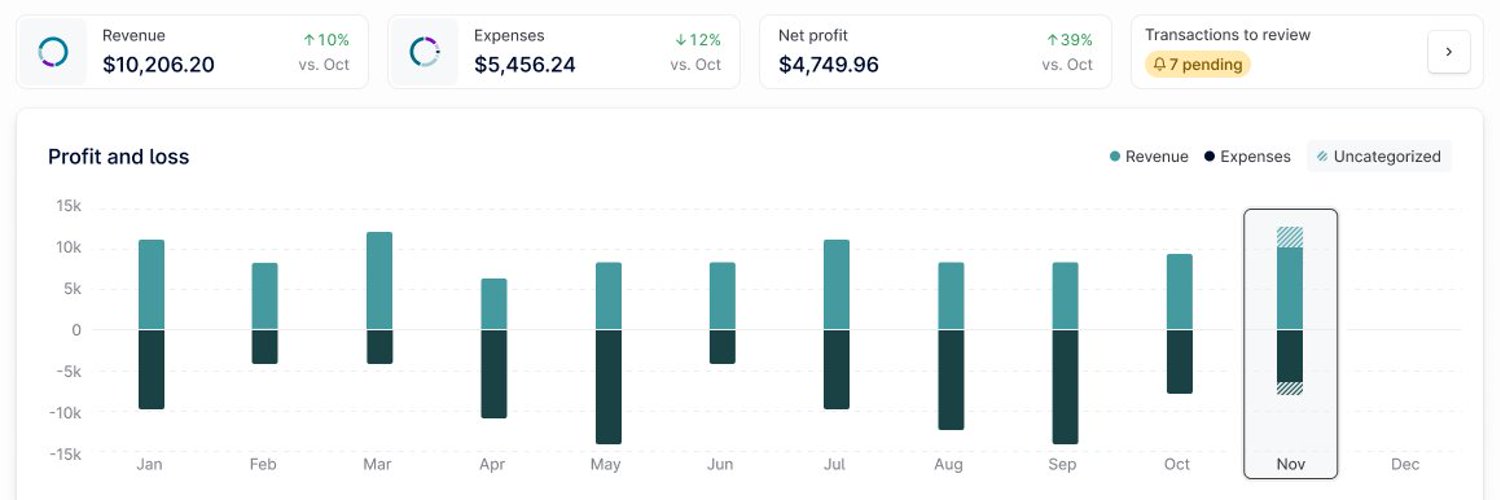Toggle the Expenses legend series
Image resolution: width=1500 pixels, height=500 pixels.
pos(1247,156)
